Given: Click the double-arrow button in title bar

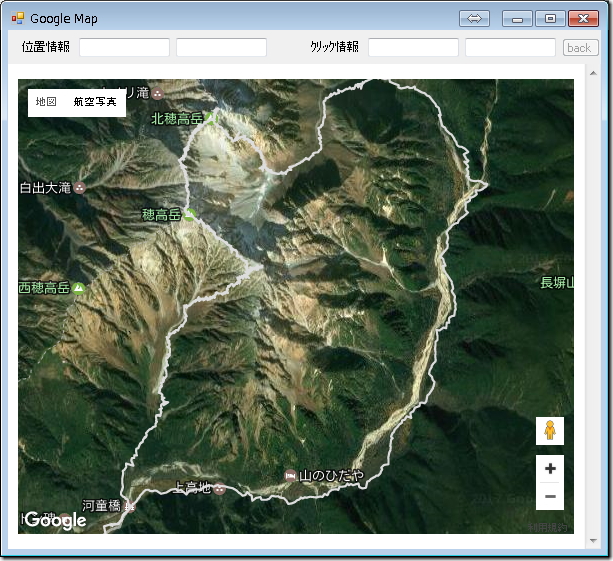Looking at the screenshot, I should coord(474,18).
